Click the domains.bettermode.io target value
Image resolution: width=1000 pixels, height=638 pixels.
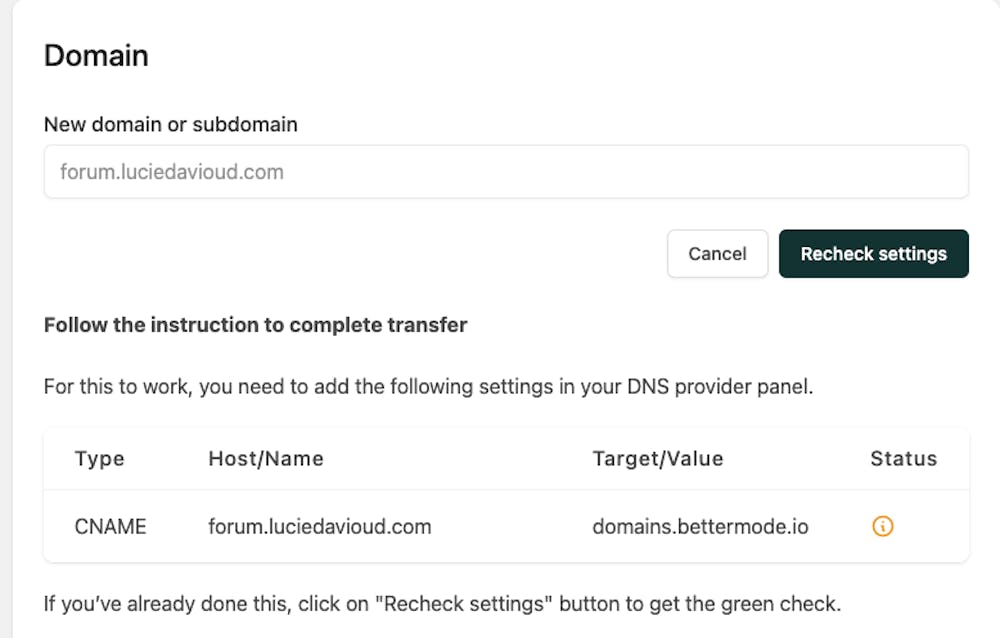pos(700,526)
